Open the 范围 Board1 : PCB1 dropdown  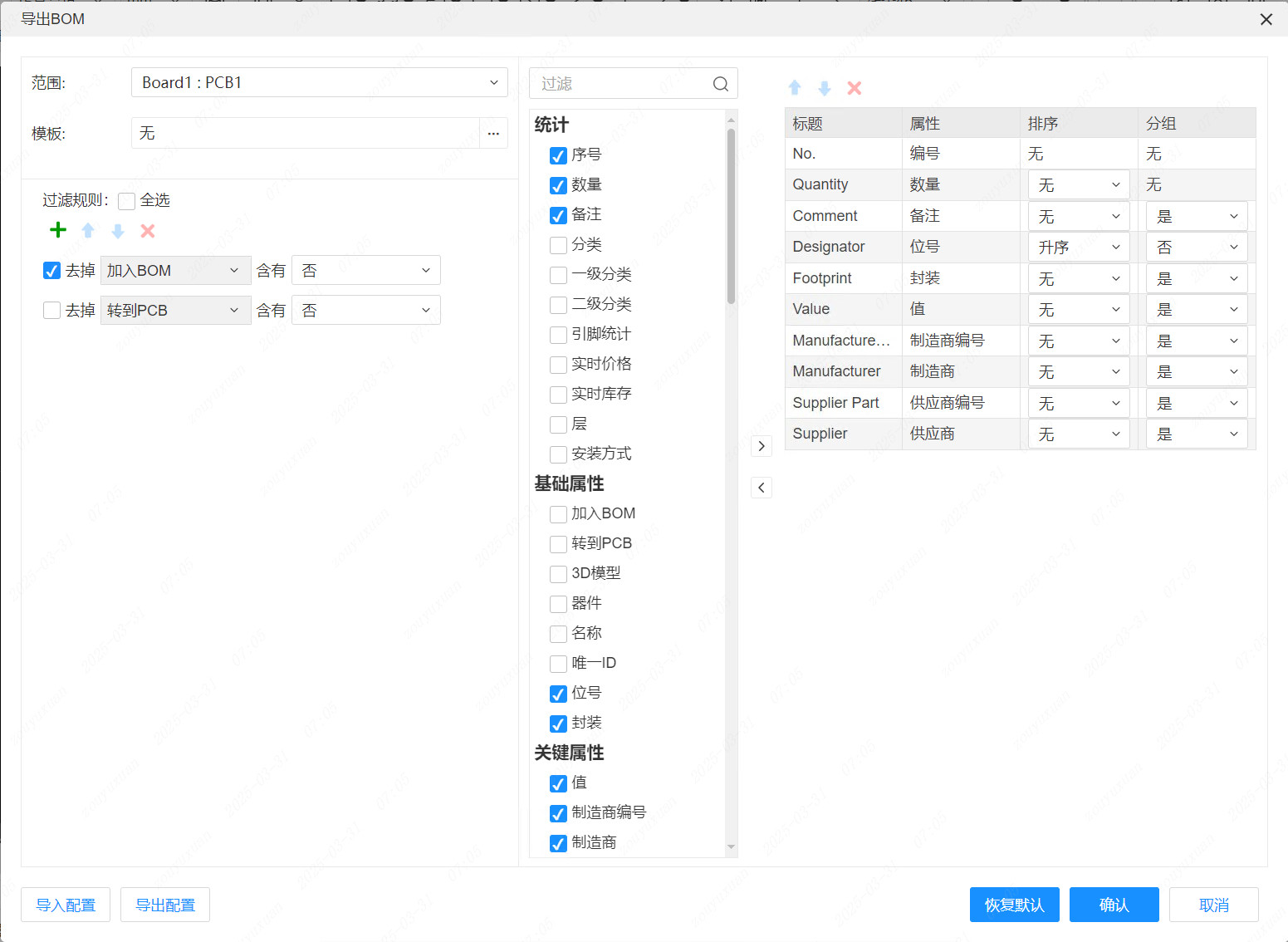320,82
